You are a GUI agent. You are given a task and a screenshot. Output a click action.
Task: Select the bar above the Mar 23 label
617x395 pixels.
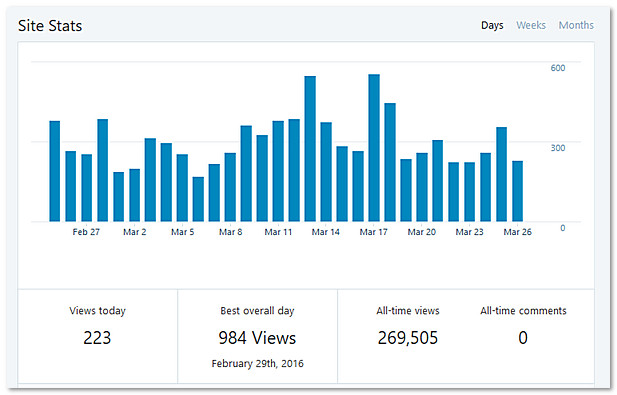[x=469, y=192]
